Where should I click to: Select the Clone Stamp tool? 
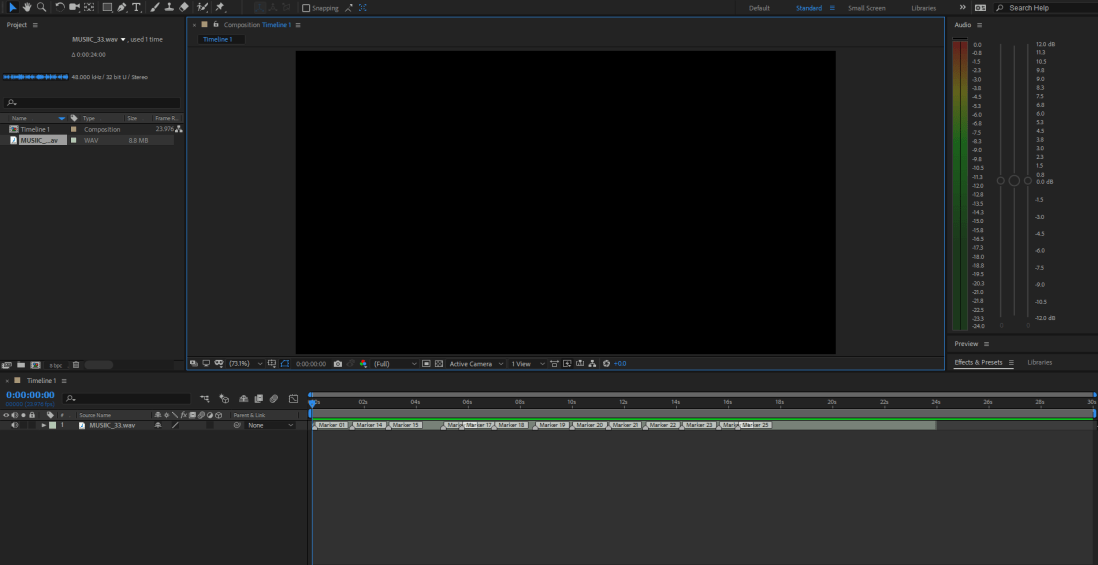[169, 7]
